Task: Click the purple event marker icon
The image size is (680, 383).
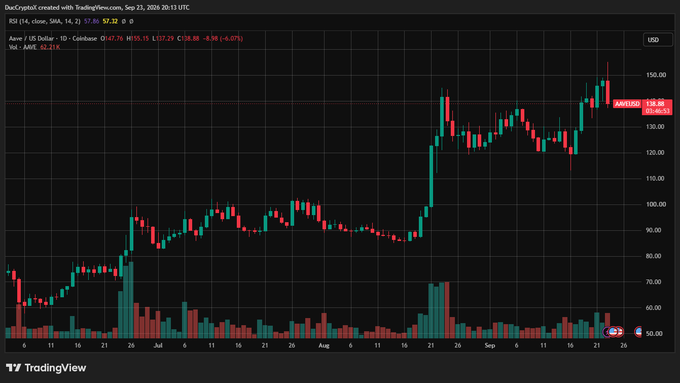Action: pos(607,332)
